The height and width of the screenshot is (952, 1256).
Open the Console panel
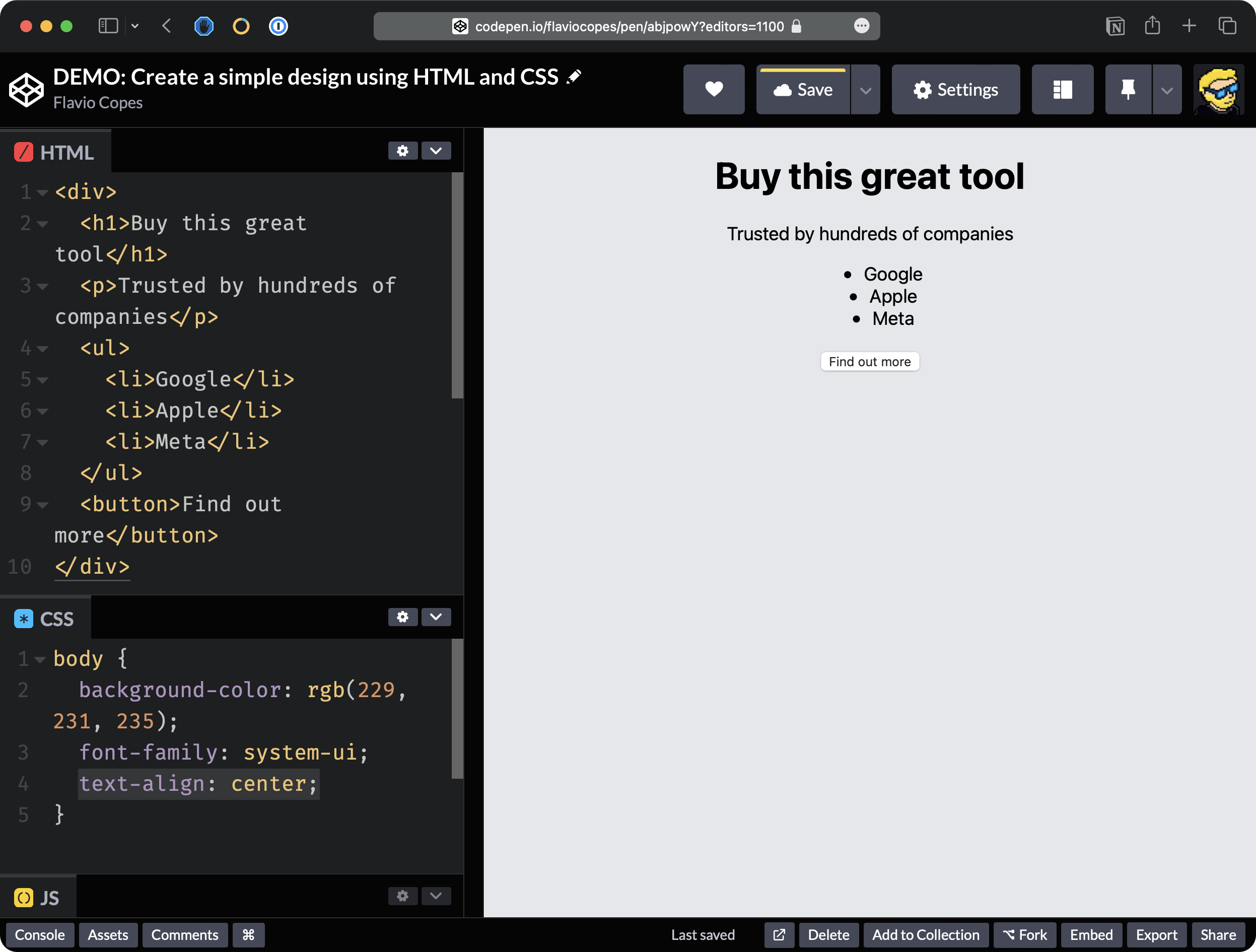40,935
